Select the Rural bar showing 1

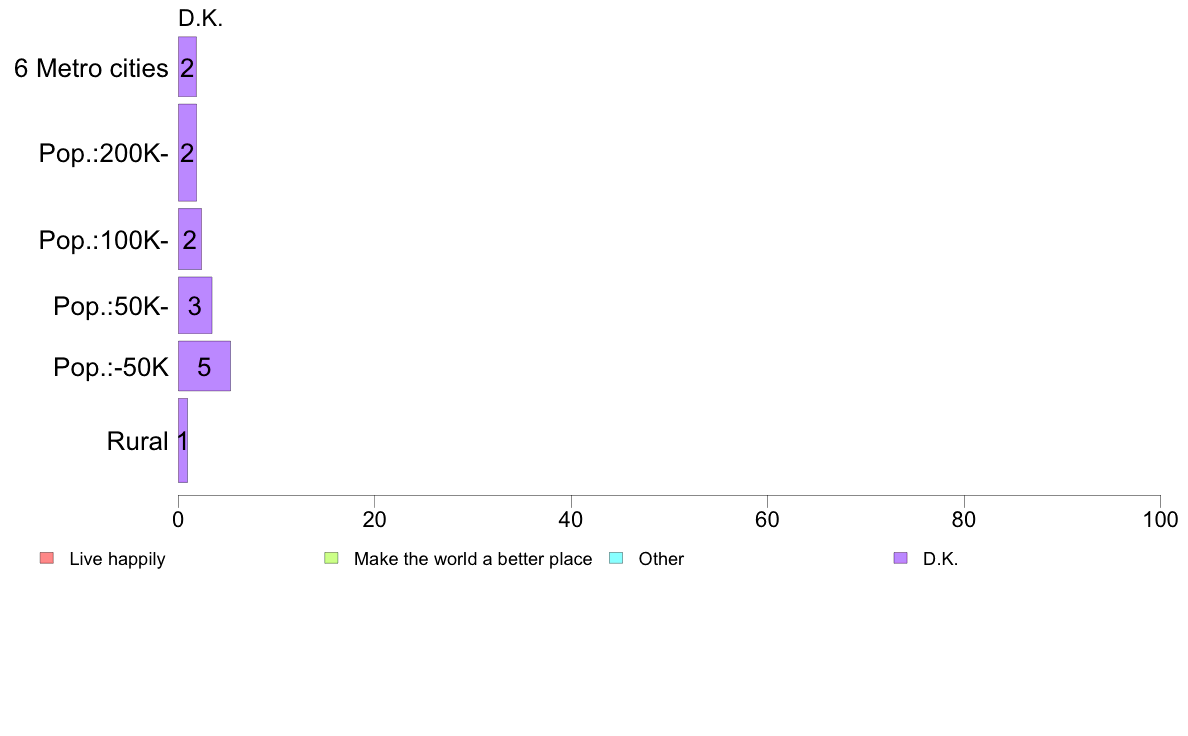183,440
